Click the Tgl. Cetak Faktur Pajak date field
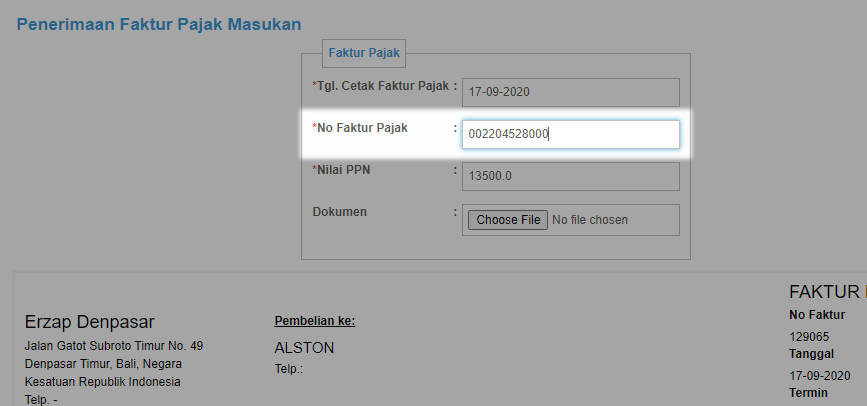867x406 pixels. tap(571, 92)
